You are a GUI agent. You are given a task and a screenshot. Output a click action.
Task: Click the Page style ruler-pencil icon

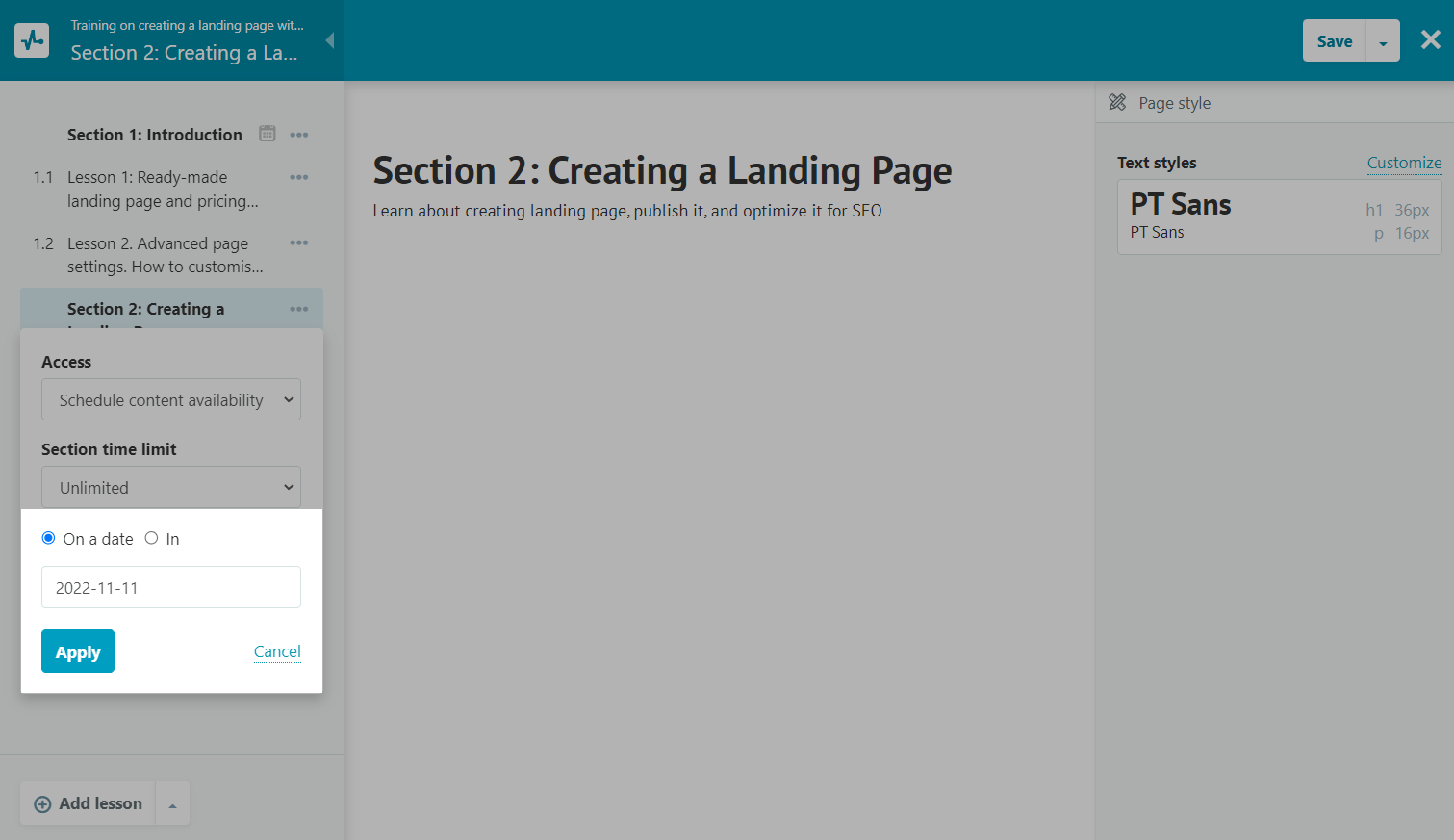(1117, 102)
